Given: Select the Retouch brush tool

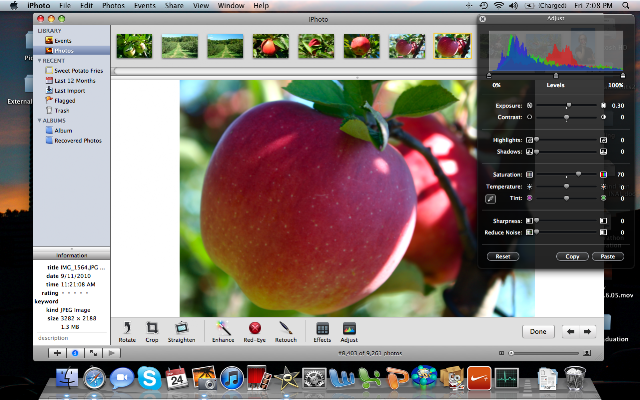Looking at the screenshot, I should [x=285, y=331].
